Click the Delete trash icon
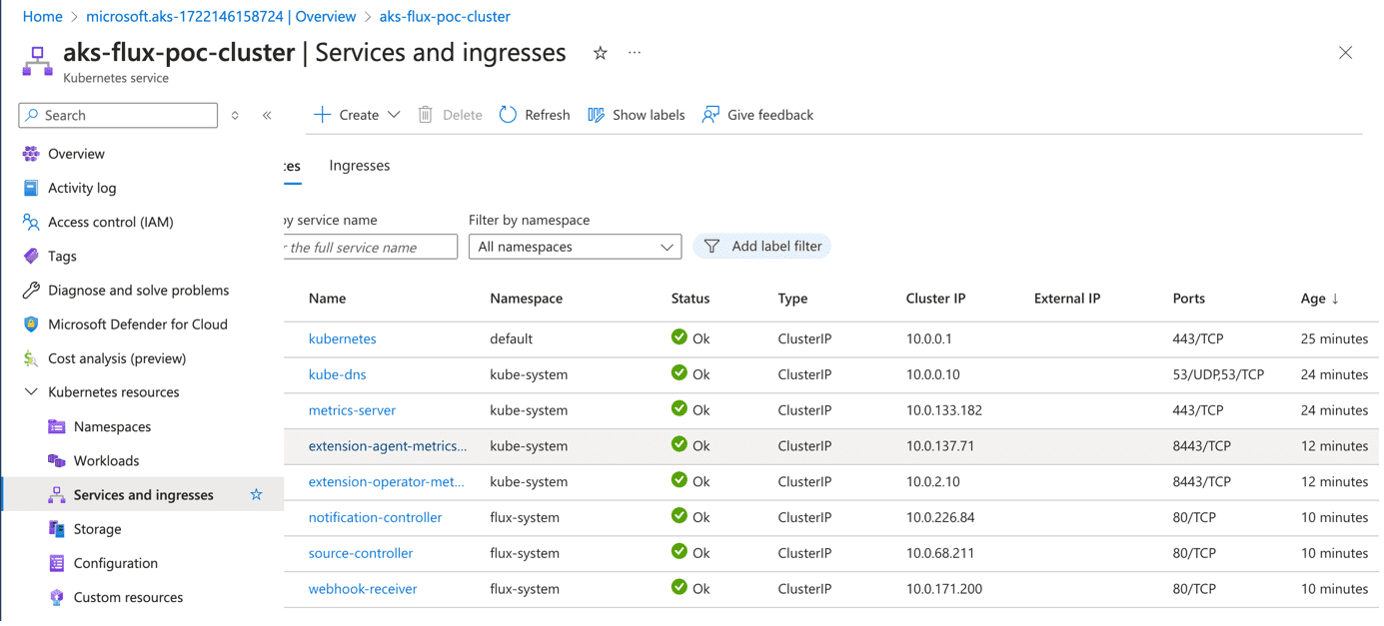 click(425, 115)
